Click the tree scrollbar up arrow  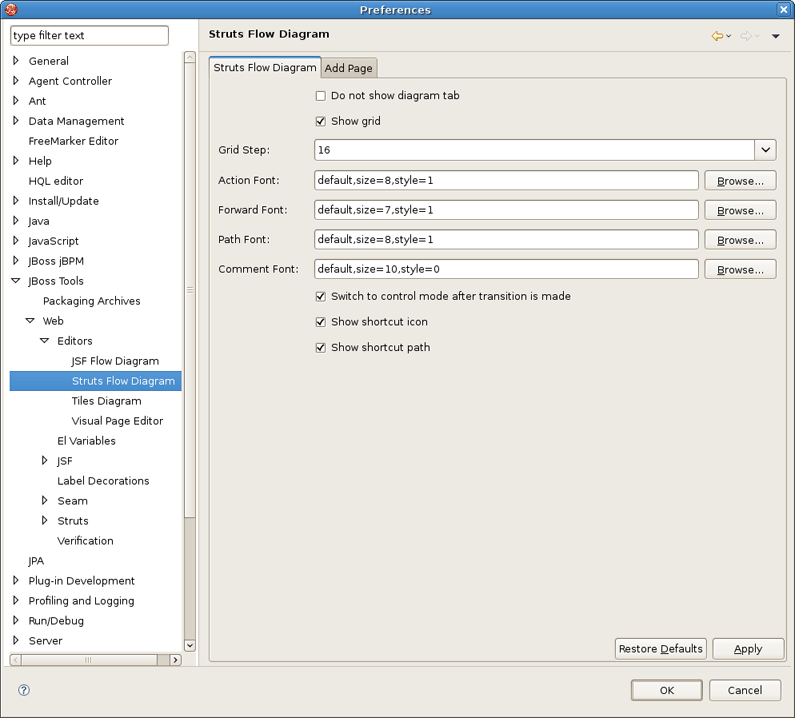point(190,57)
